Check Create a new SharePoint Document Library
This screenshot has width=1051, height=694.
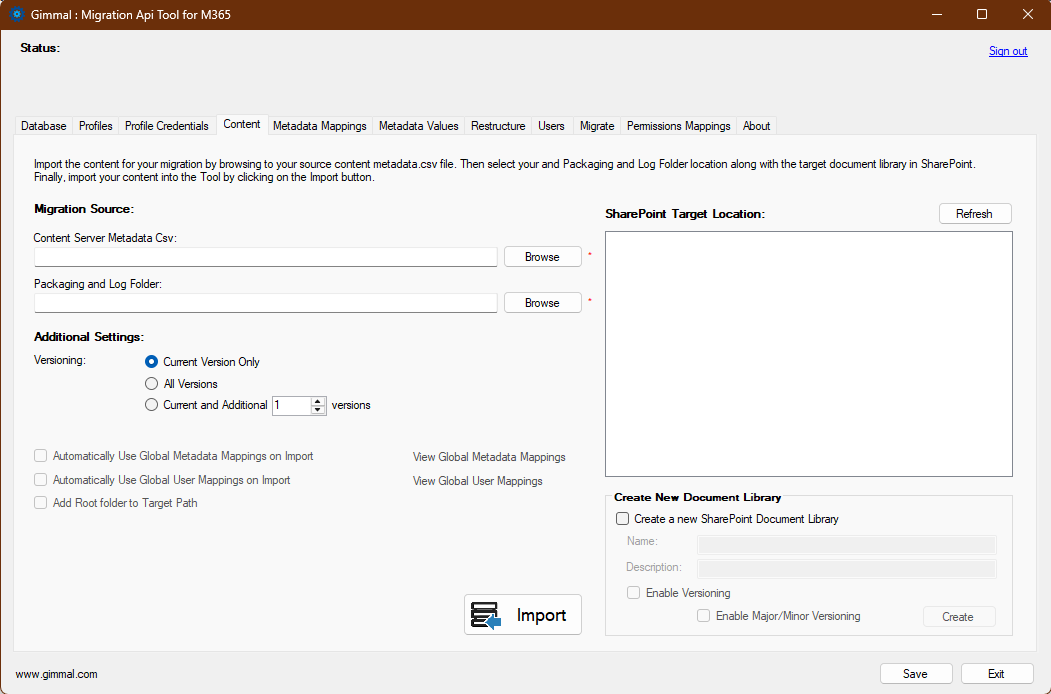[623, 519]
